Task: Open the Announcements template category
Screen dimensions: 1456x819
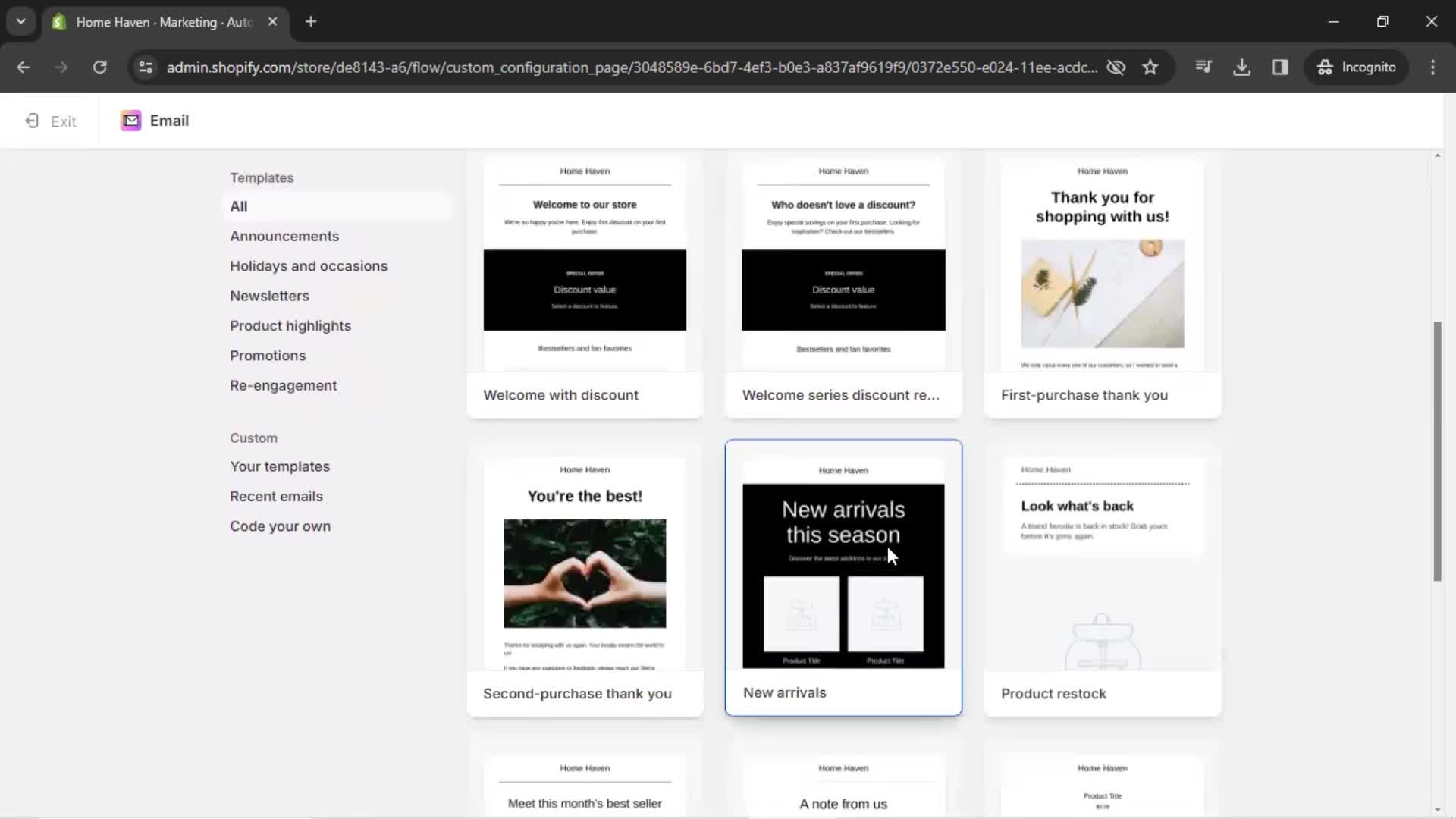Action: (284, 235)
